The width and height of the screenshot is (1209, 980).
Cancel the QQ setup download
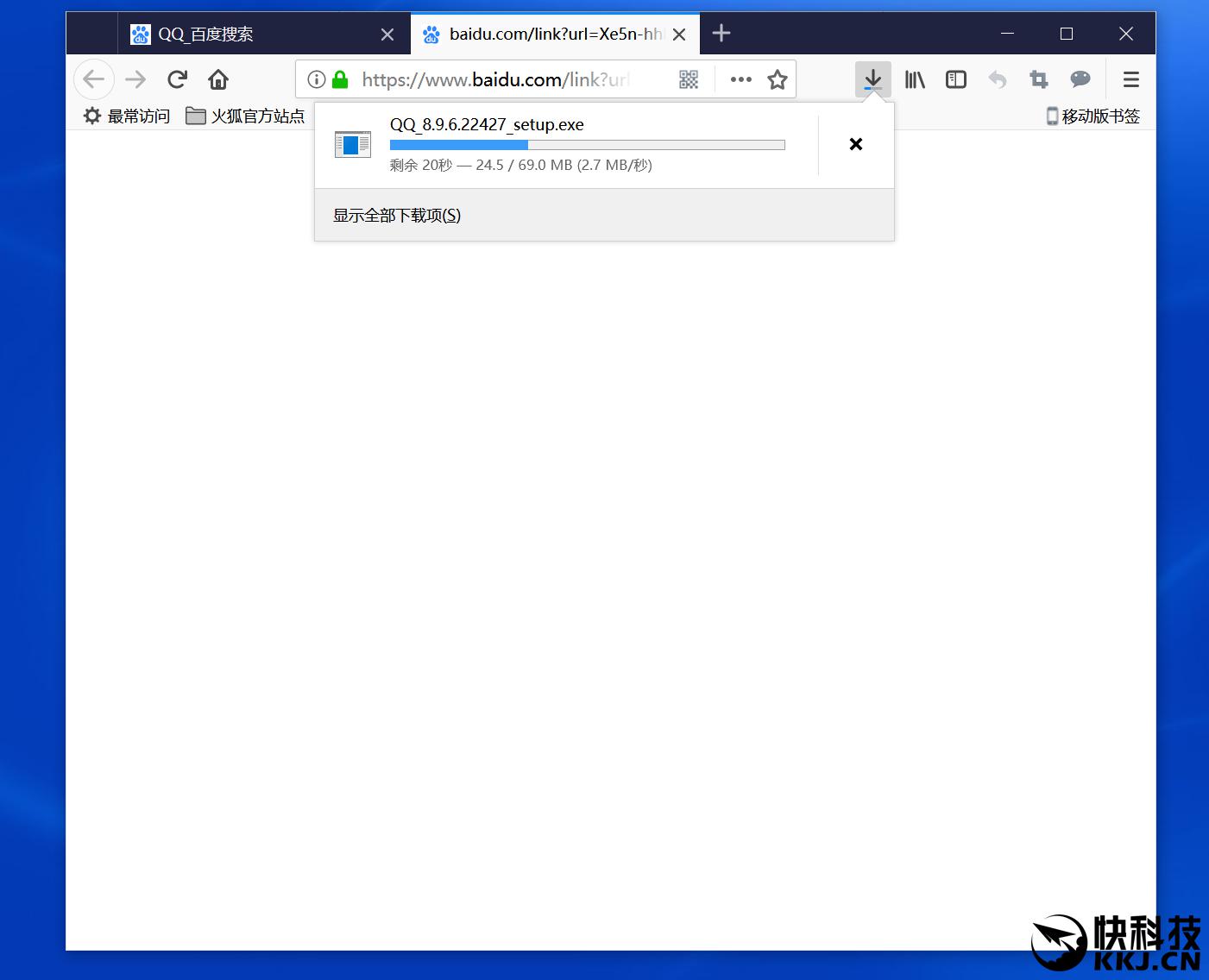(x=856, y=144)
